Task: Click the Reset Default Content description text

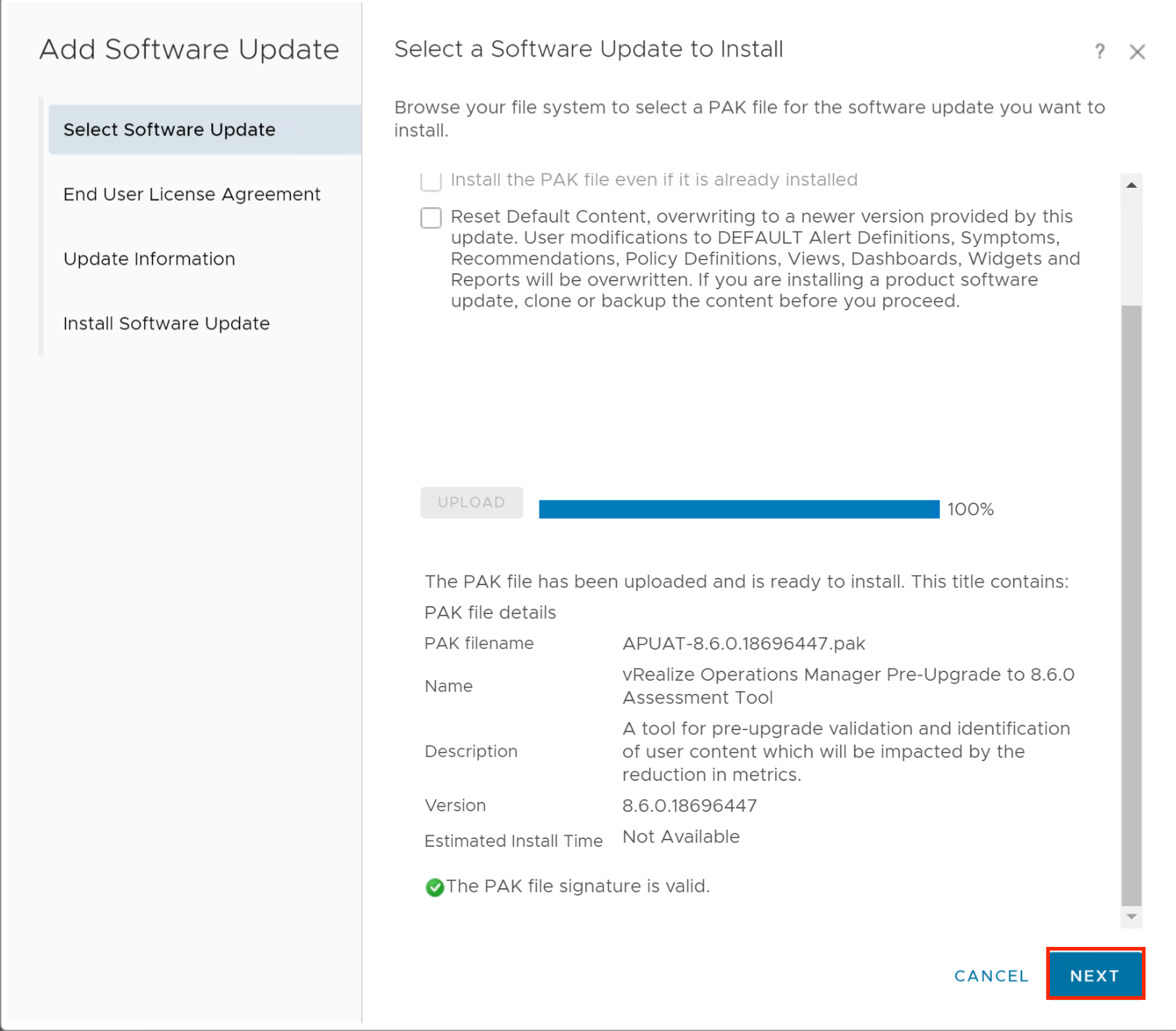Action: (765, 259)
